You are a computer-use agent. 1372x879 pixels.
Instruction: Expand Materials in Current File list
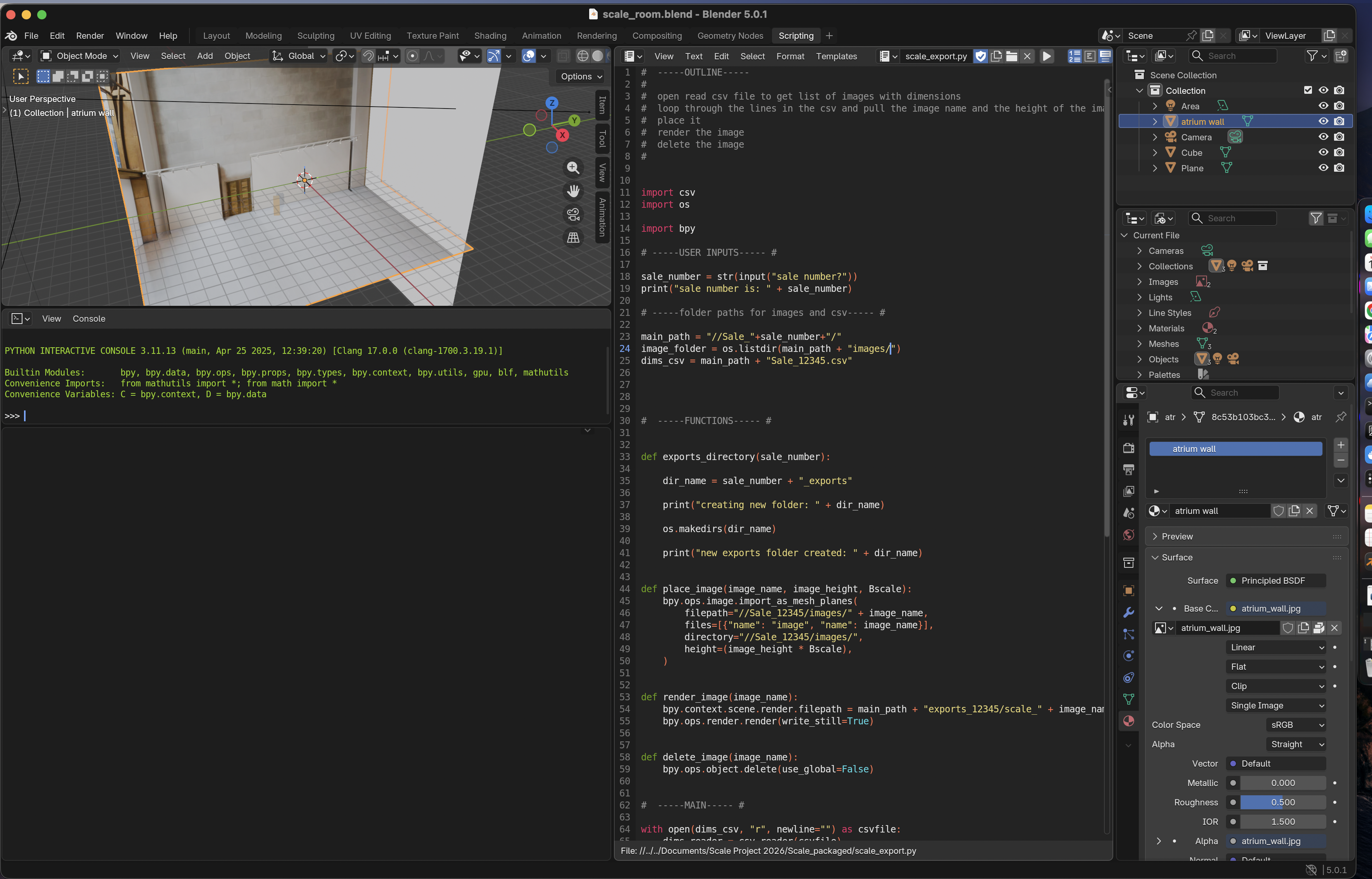click(x=1139, y=329)
